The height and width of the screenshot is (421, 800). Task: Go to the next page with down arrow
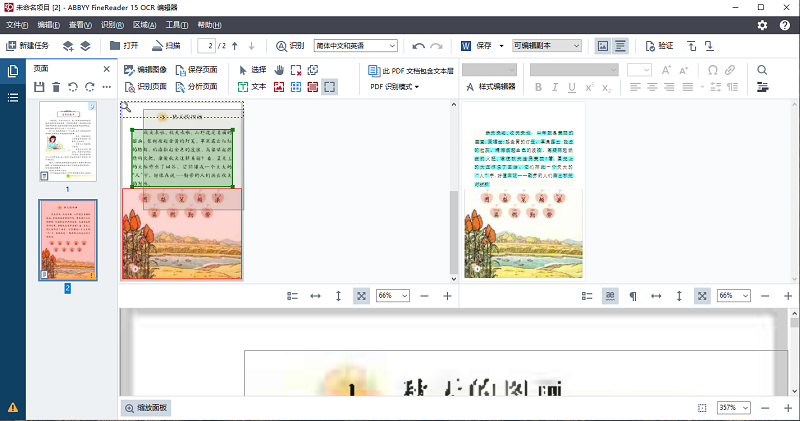pos(252,46)
